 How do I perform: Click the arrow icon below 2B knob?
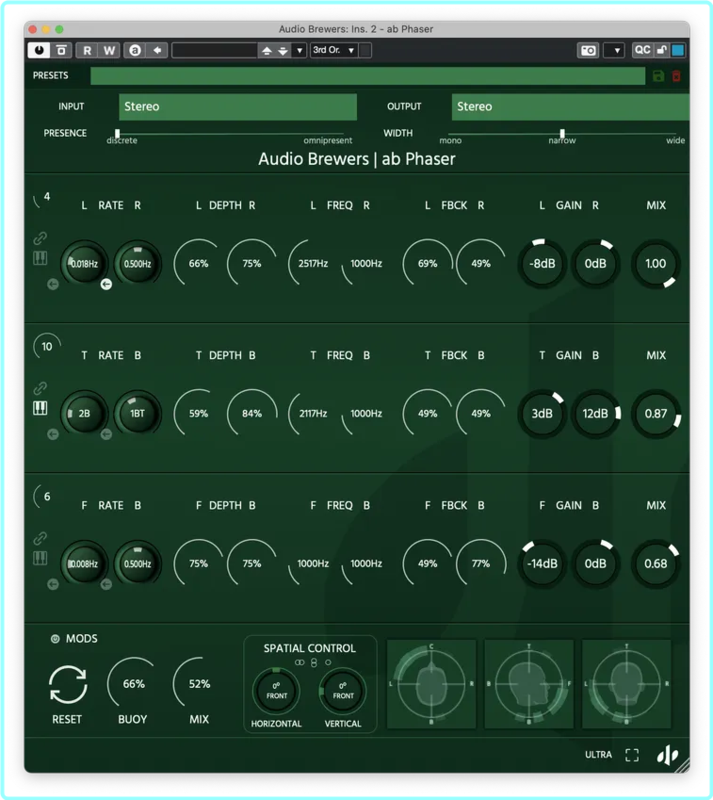[53, 434]
